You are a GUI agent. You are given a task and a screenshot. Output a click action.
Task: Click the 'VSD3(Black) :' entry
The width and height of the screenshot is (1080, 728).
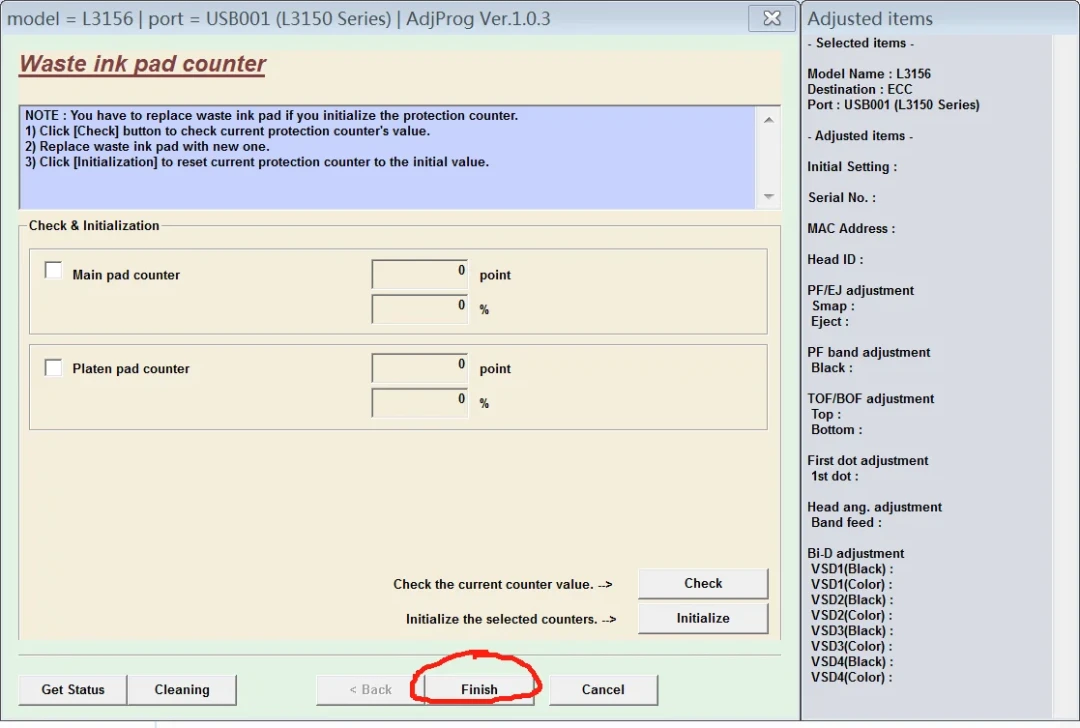852,631
